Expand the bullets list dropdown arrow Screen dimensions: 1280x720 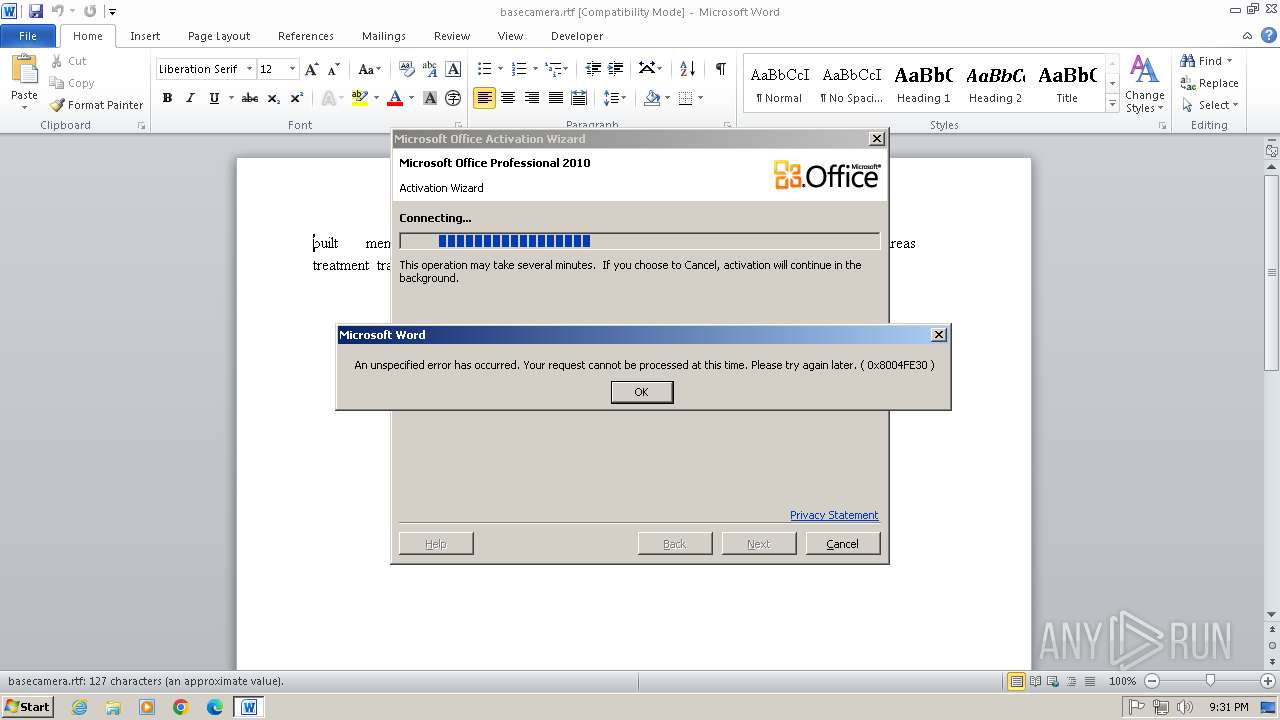[501, 69]
